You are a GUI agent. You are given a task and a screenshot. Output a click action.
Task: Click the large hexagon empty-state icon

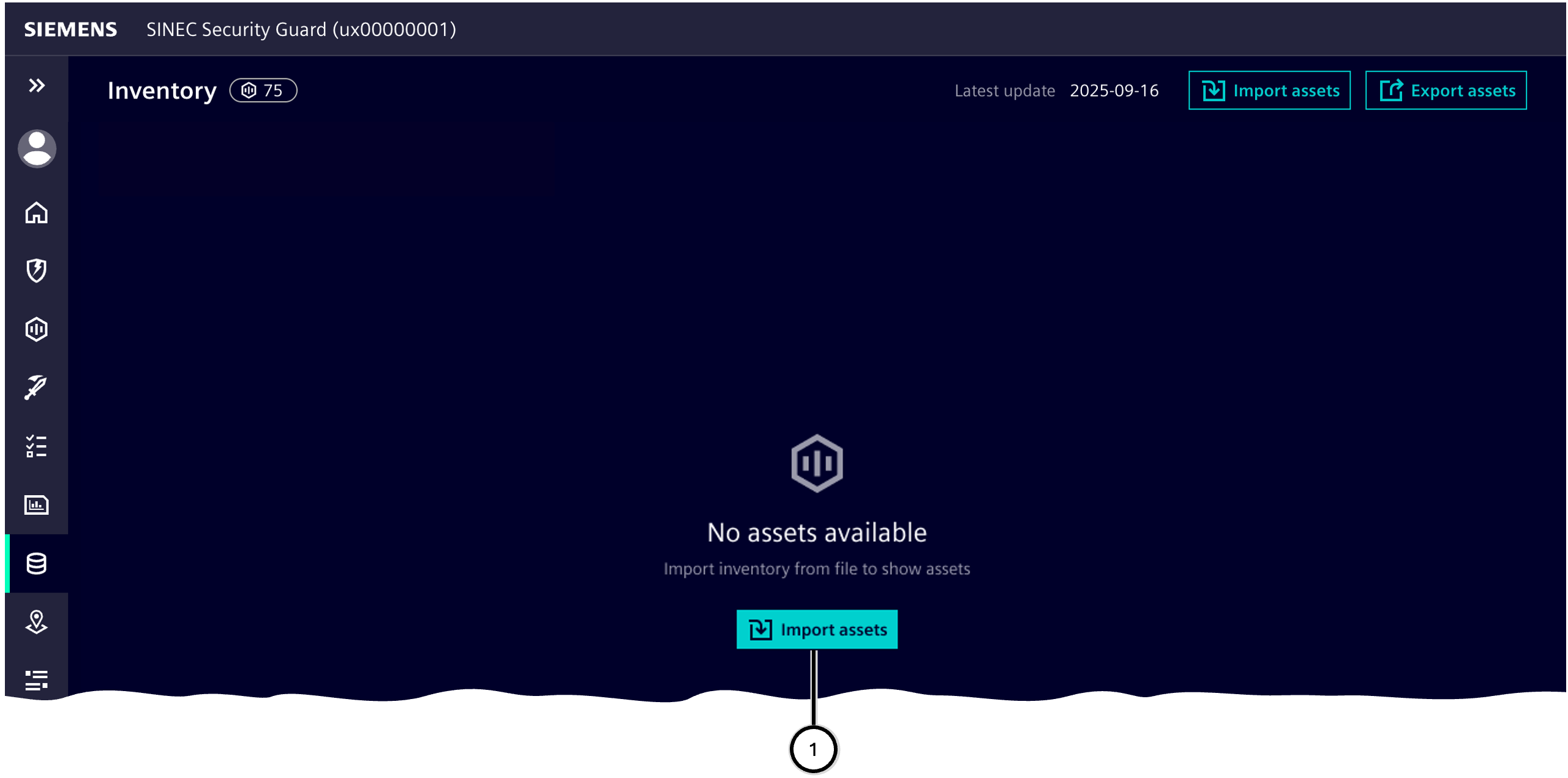tap(817, 463)
